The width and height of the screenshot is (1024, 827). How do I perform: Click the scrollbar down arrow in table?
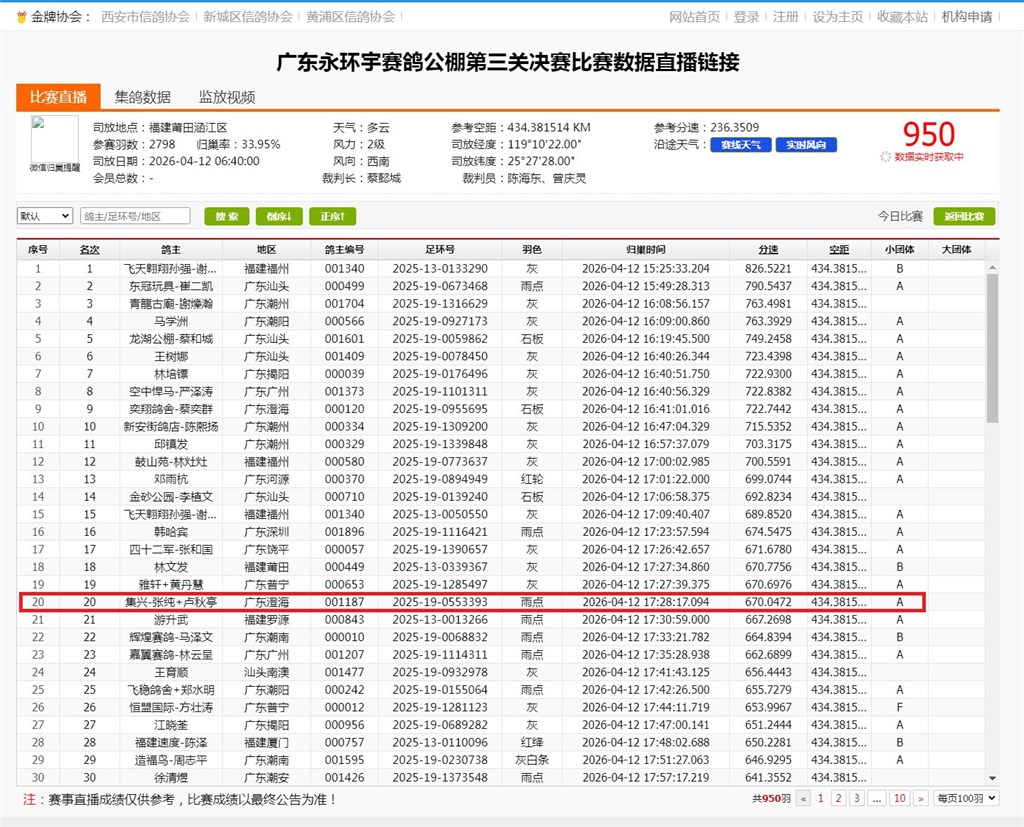[x=992, y=778]
